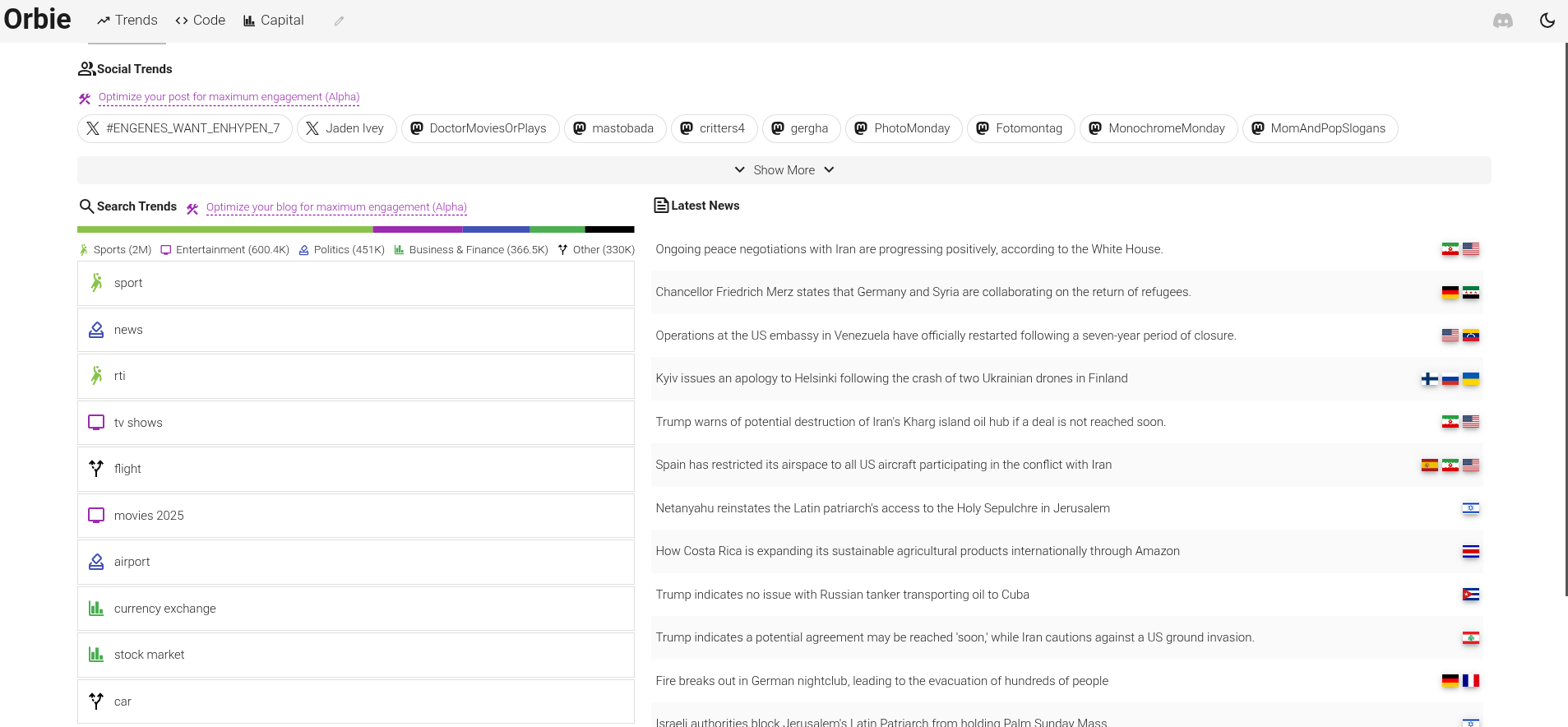Click the tools icon beside post optimization link
Screen dimensions: 1568x727
[x=85, y=99]
